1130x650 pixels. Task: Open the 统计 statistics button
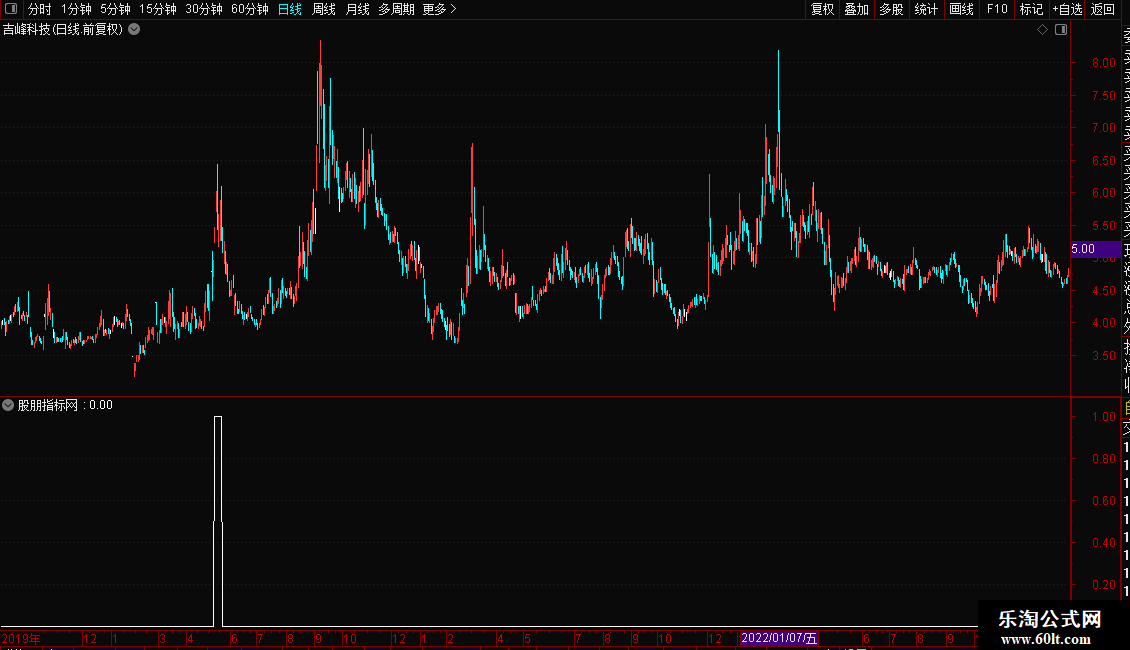pos(926,9)
